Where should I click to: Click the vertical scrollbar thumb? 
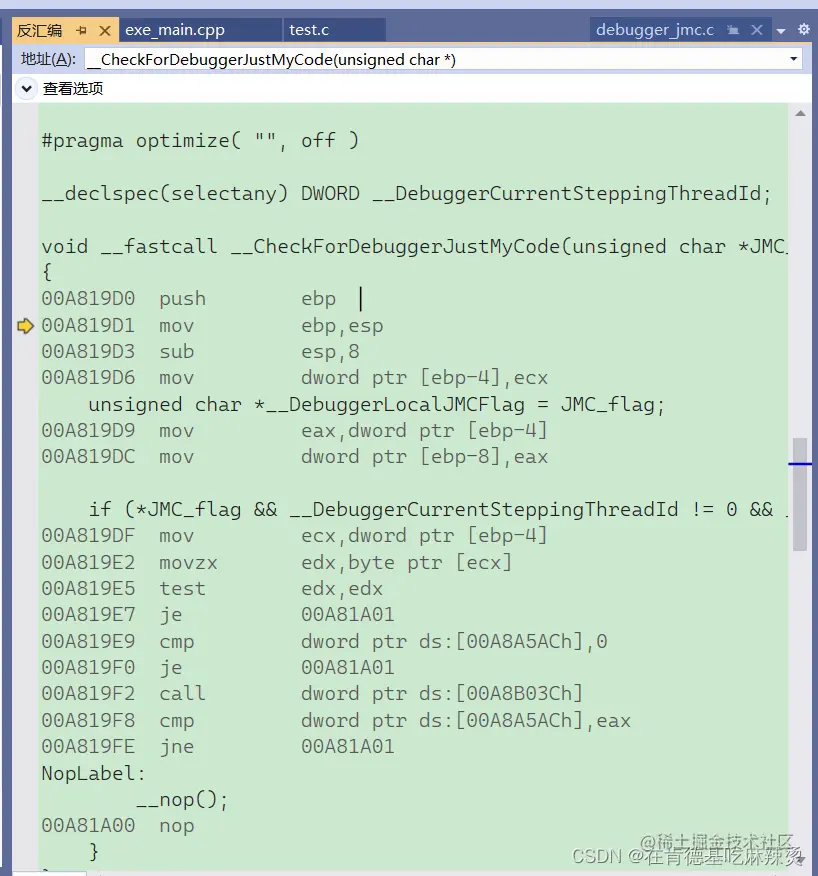[800, 494]
